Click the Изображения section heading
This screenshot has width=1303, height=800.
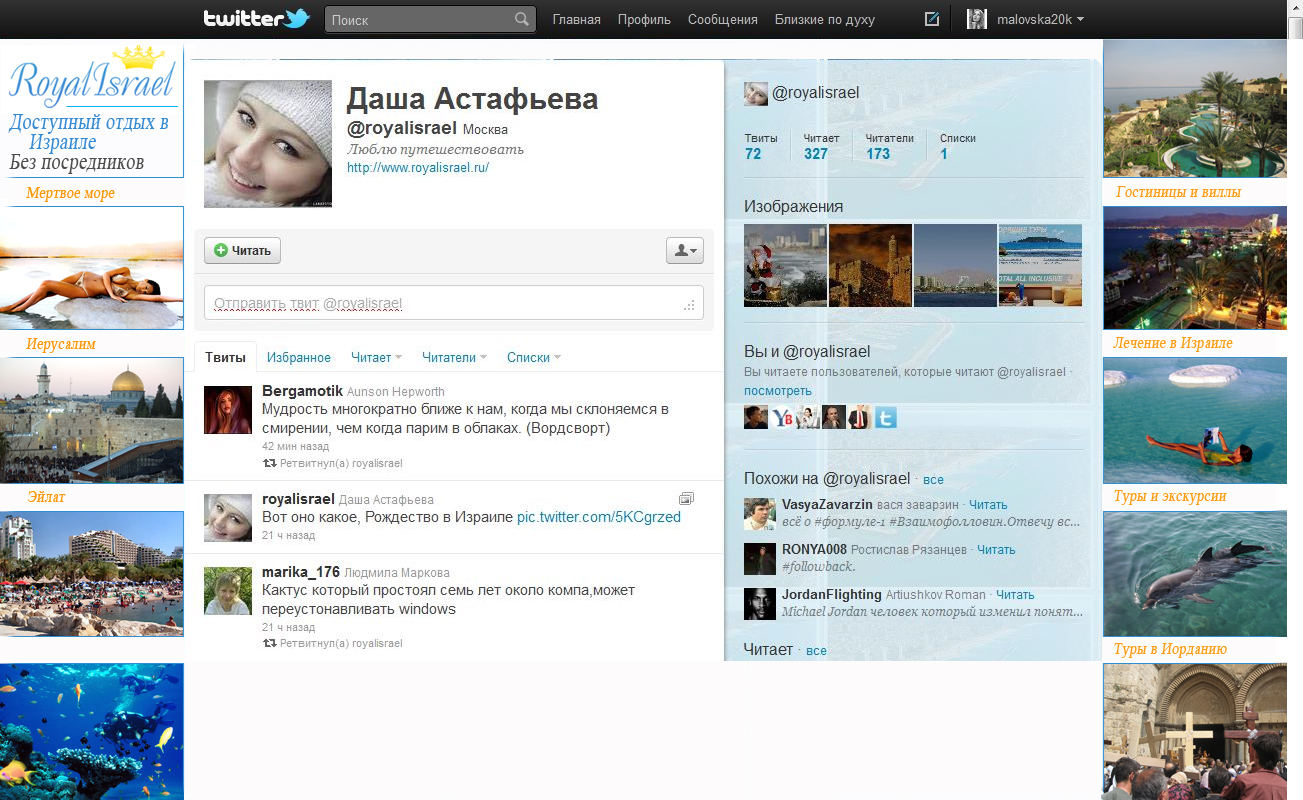pyautogui.click(x=793, y=206)
